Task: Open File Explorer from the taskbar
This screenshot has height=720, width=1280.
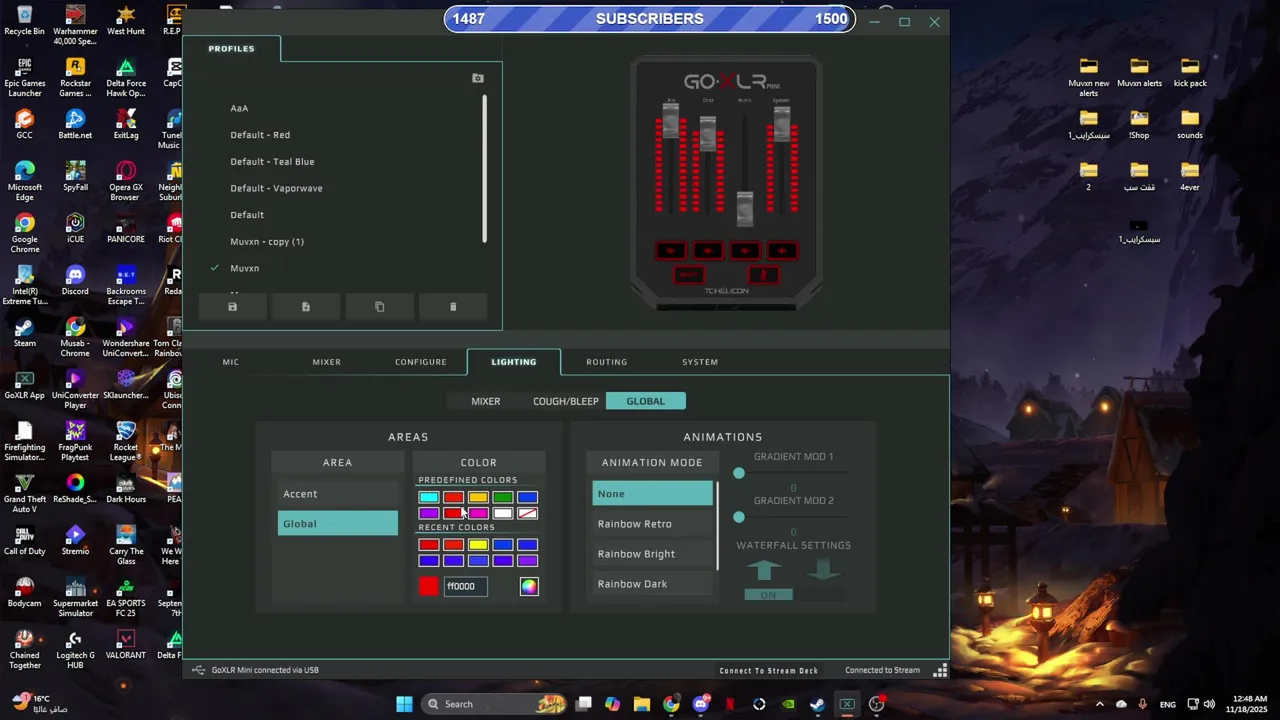Action: (x=642, y=704)
